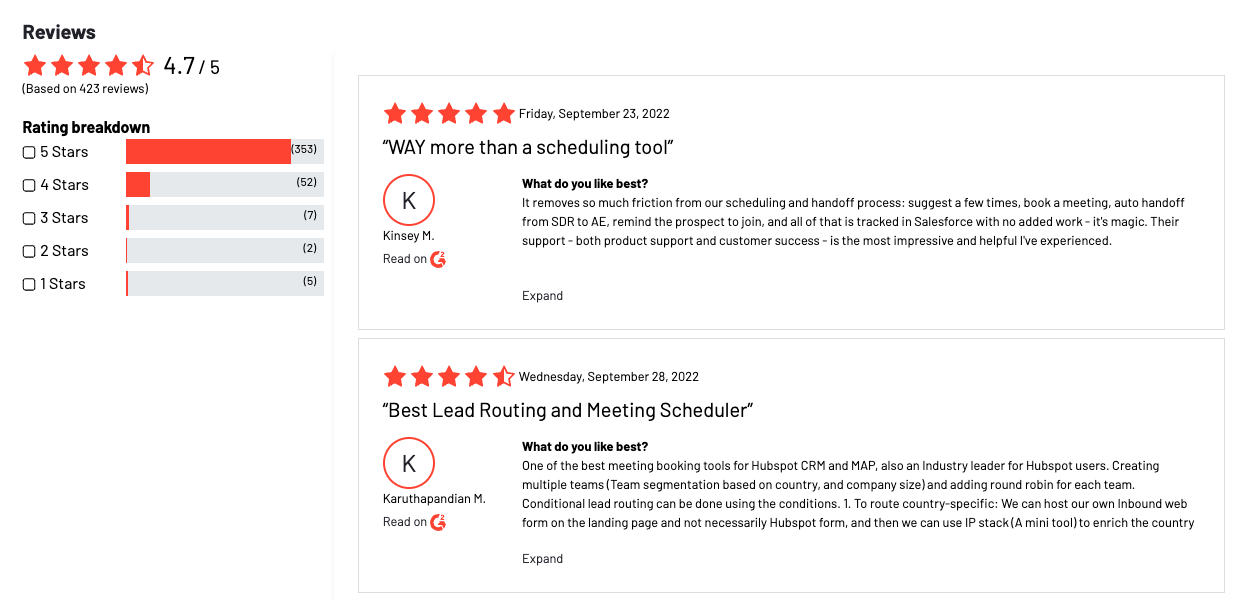Image resolution: width=1238 pixels, height=600 pixels.
Task: Click the overall 4.7 star rating icons
Action: [x=89, y=67]
